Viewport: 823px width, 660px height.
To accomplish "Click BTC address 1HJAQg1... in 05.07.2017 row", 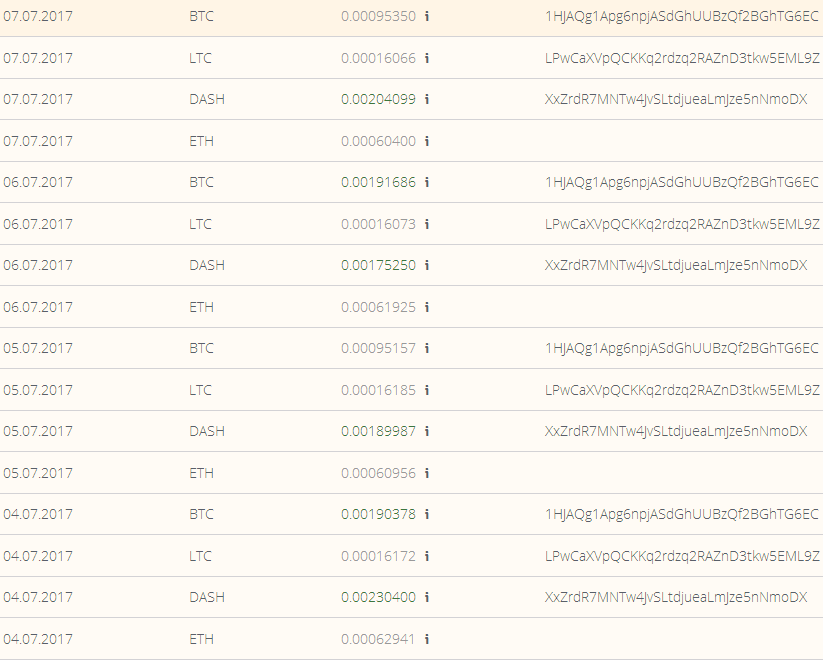I will click(682, 349).
